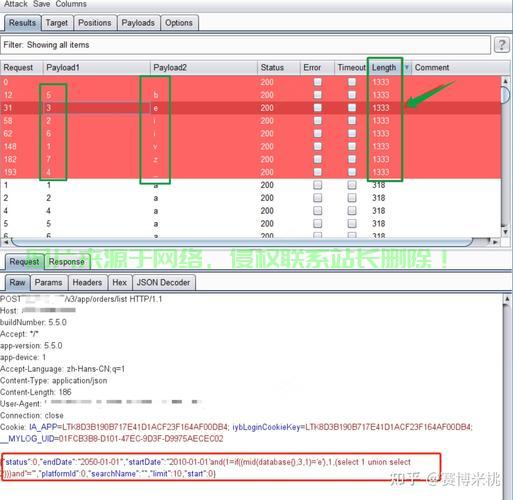Click horizontal scrollbar left arrow

[x=5, y=242]
